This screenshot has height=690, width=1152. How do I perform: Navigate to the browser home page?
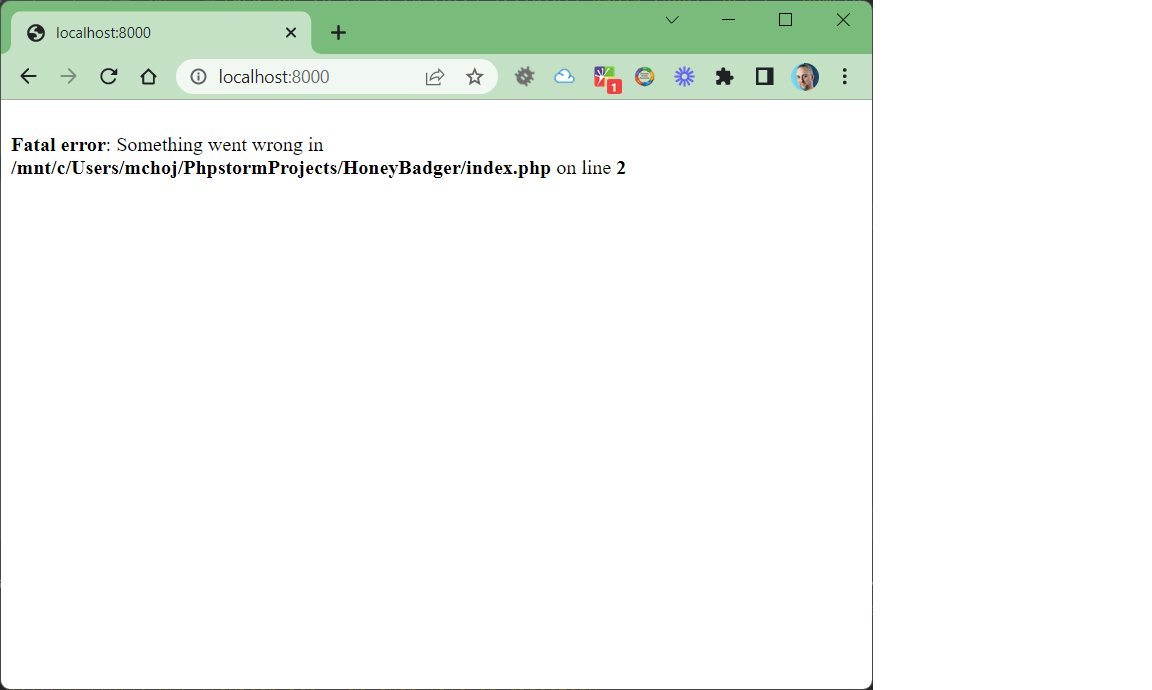point(148,76)
